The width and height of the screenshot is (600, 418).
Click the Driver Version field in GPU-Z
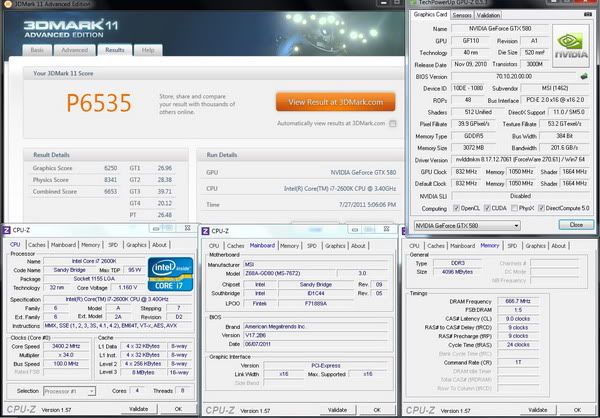point(520,160)
